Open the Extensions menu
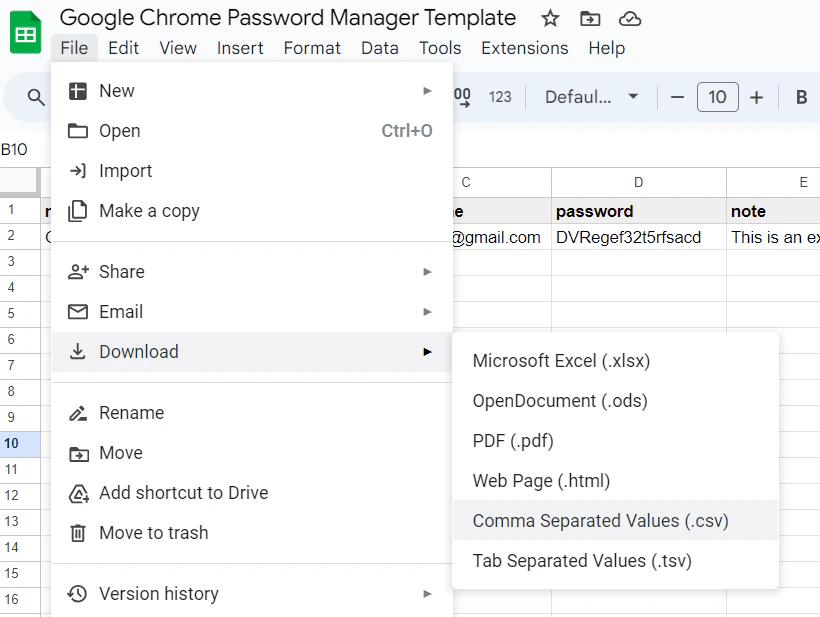The height and width of the screenshot is (617, 820). (x=524, y=48)
